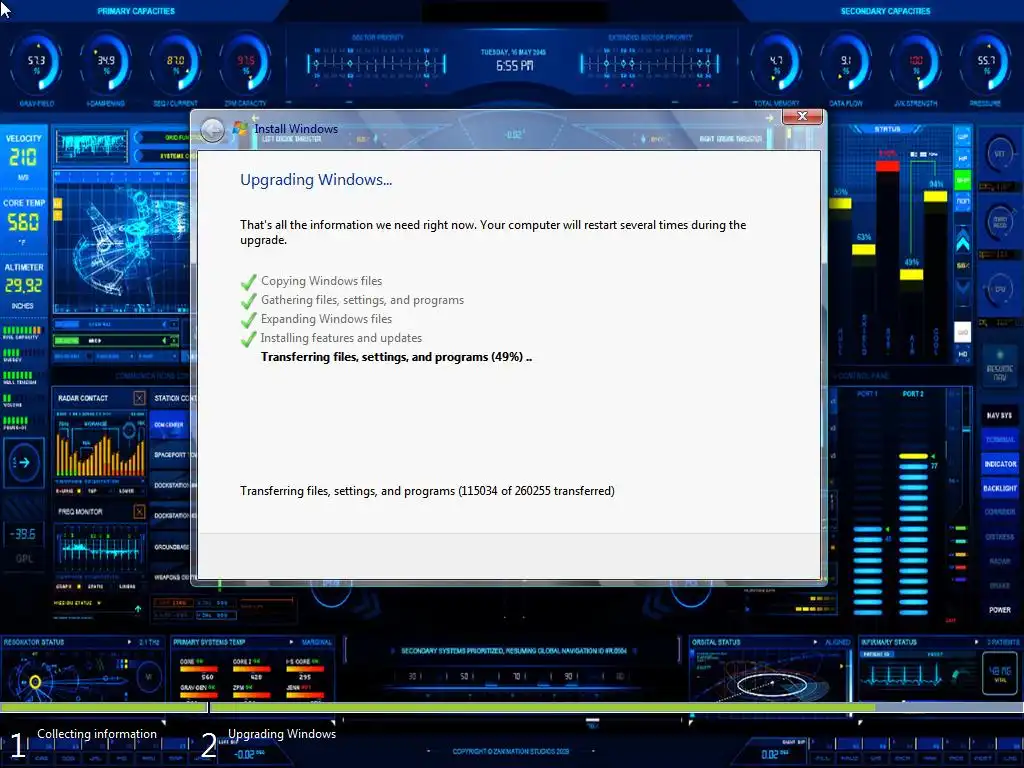The image size is (1024, 768).
Task: Click the checkmark beside Gathering files, settings
Action: click(x=248, y=300)
